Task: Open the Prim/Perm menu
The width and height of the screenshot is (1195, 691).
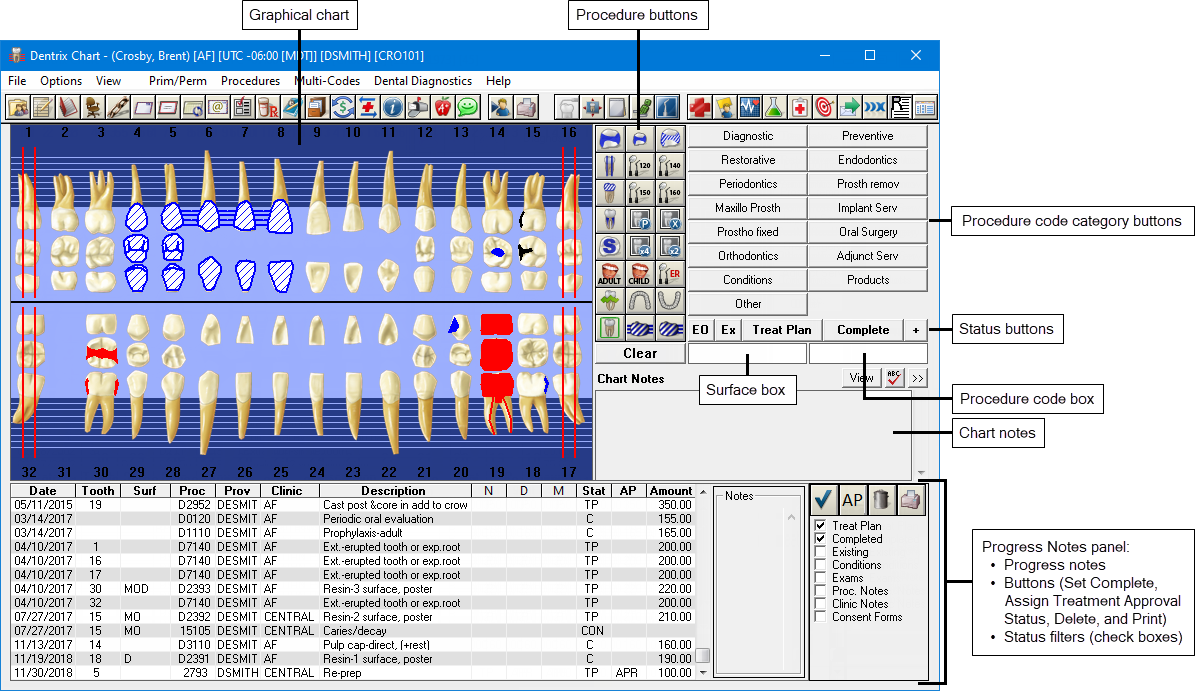Action: pyautogui.click(x=178, y=81)
